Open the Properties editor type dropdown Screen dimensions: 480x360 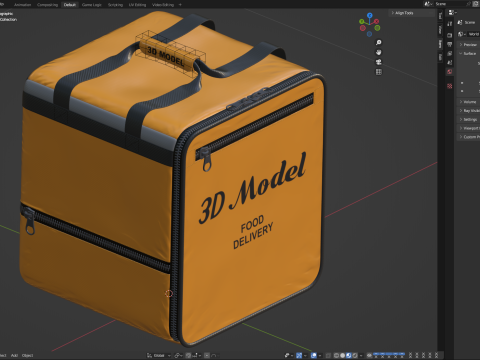[x=452, y=13]
